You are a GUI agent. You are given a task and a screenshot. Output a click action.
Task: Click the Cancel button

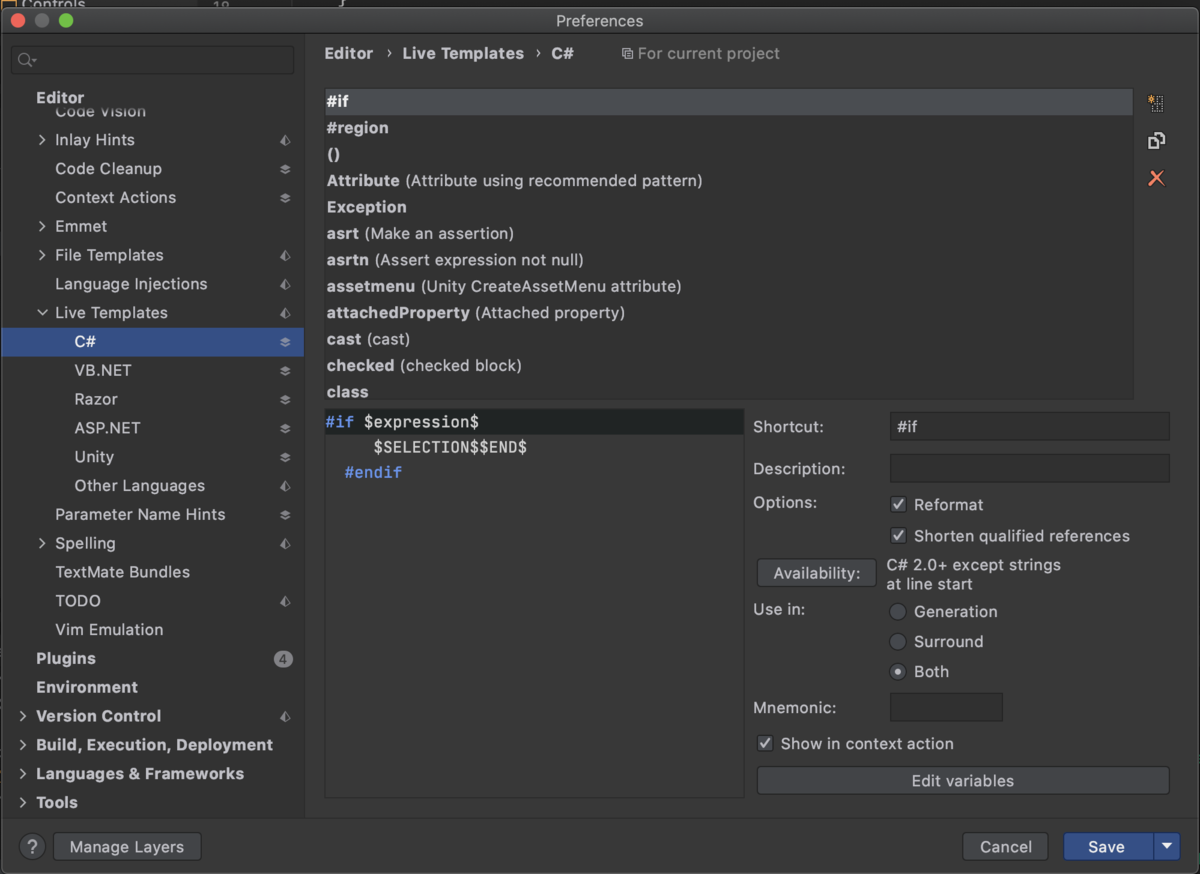click(x=1005, y=847)
